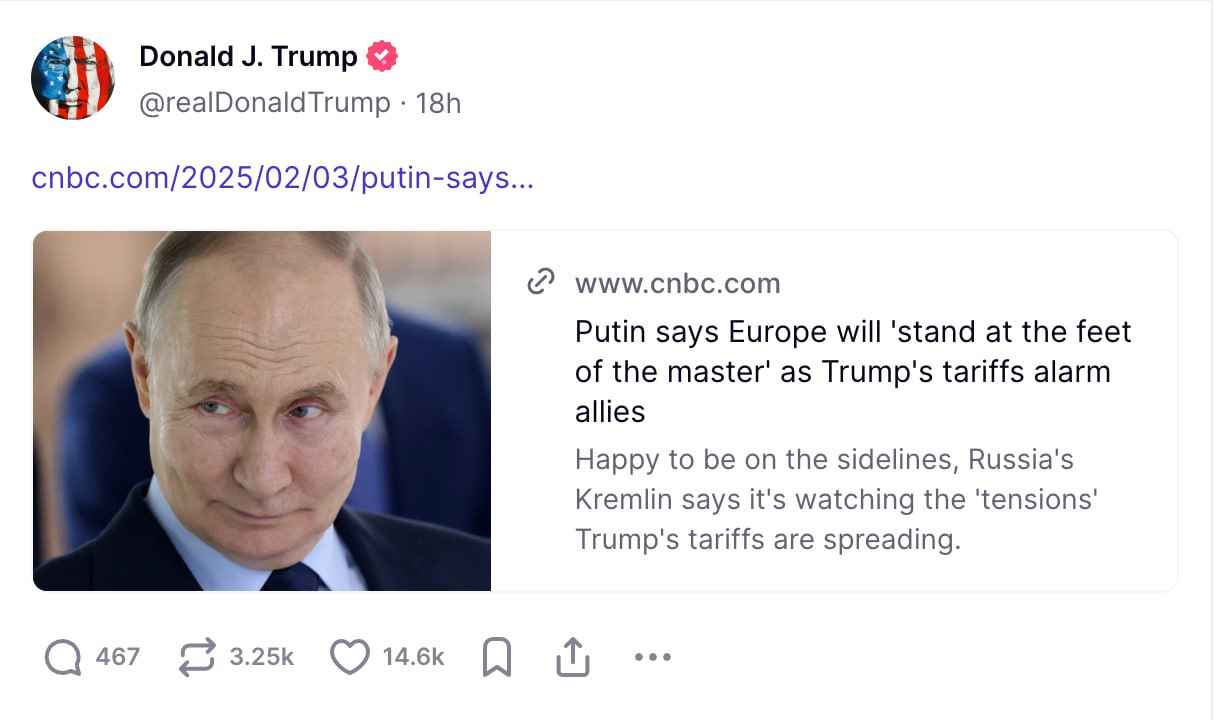Open the post author's profile avatar
The image size is (1214, 720).
click(73, 78)
